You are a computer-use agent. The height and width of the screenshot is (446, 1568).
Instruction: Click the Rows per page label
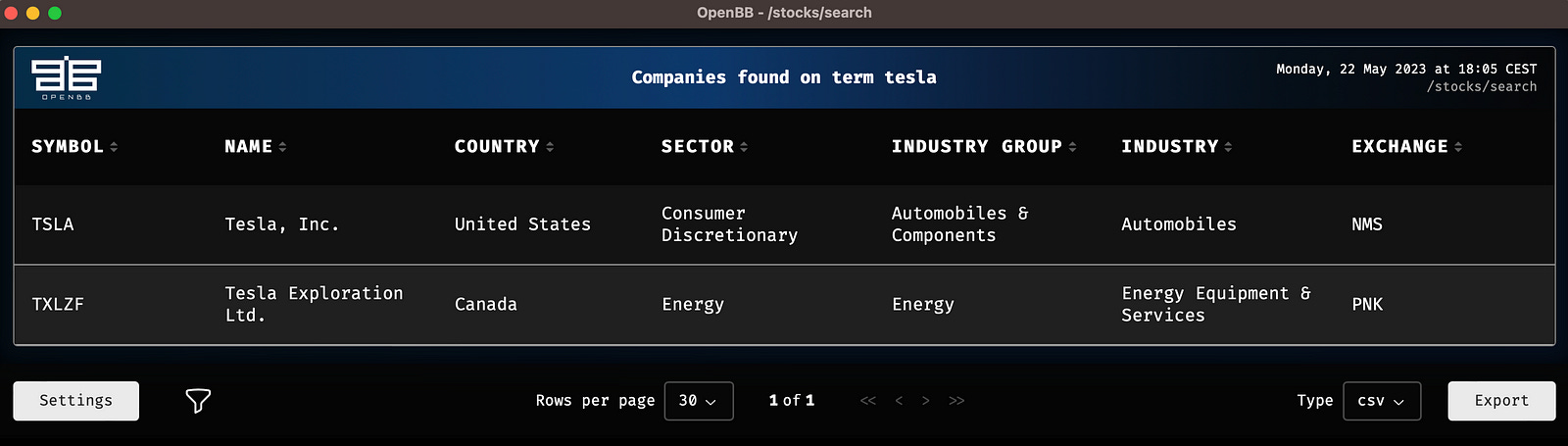[x=595, y=401]
